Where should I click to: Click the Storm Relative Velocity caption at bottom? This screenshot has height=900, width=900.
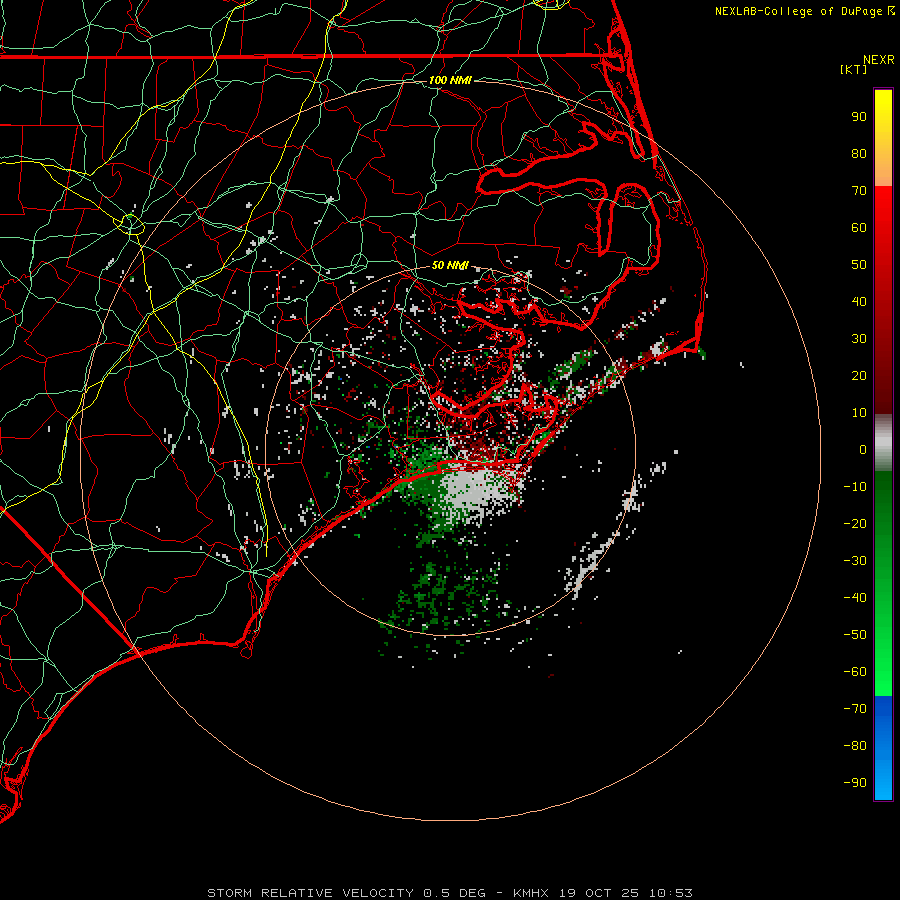(450, 893)
